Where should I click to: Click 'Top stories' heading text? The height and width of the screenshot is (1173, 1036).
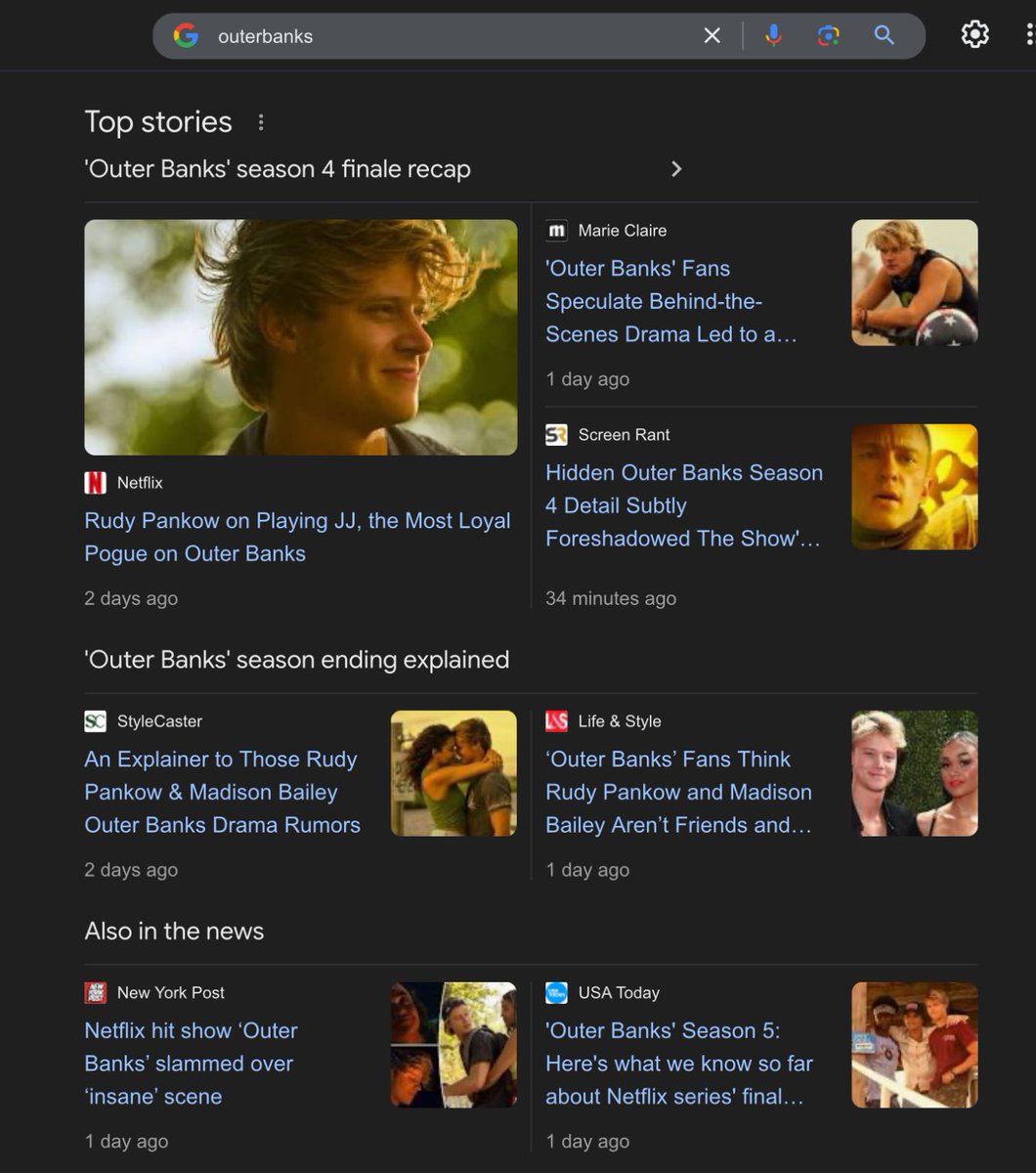point(158,122)
